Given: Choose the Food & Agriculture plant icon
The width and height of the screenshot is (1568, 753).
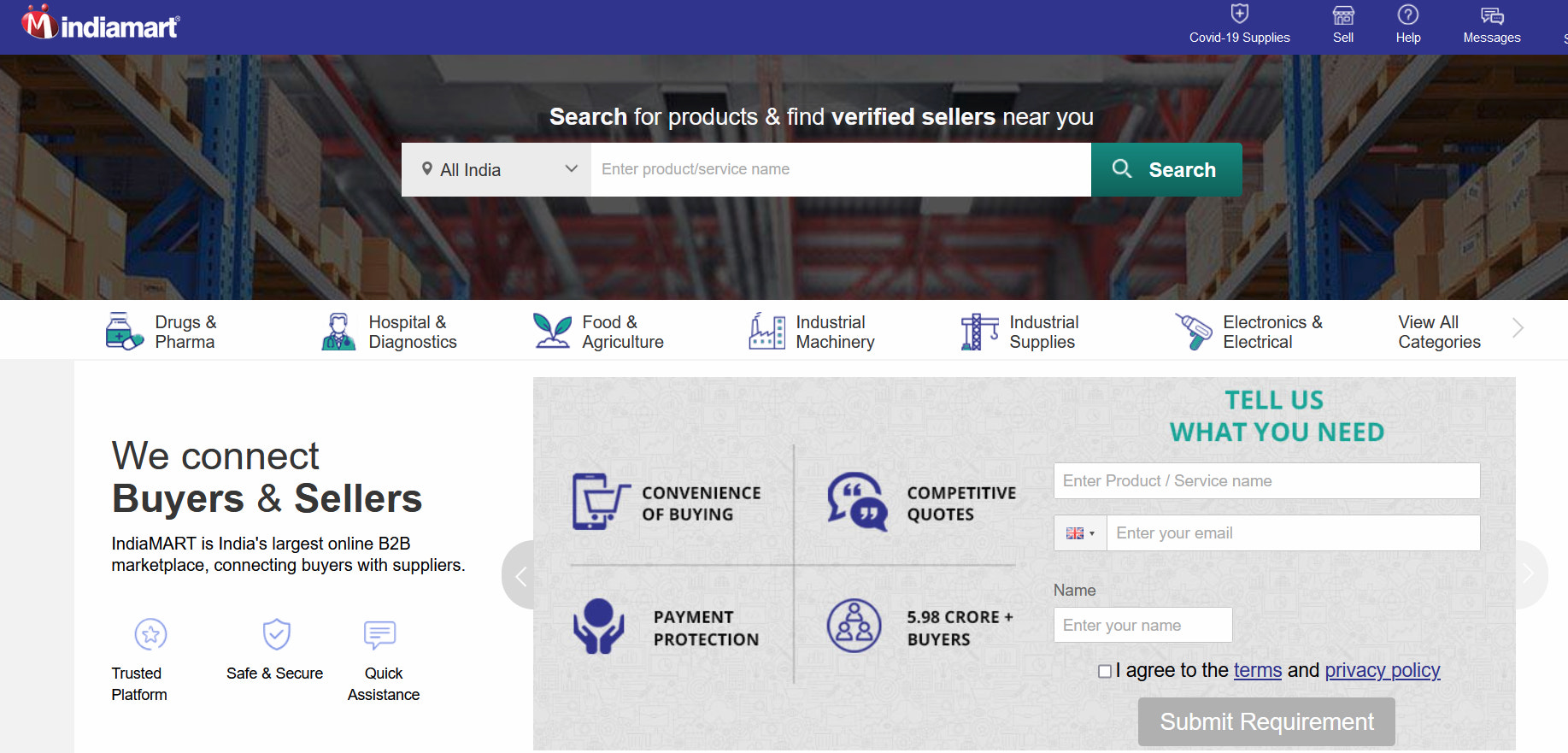Looking at the screenshot, I should click(x=552, y=332).
